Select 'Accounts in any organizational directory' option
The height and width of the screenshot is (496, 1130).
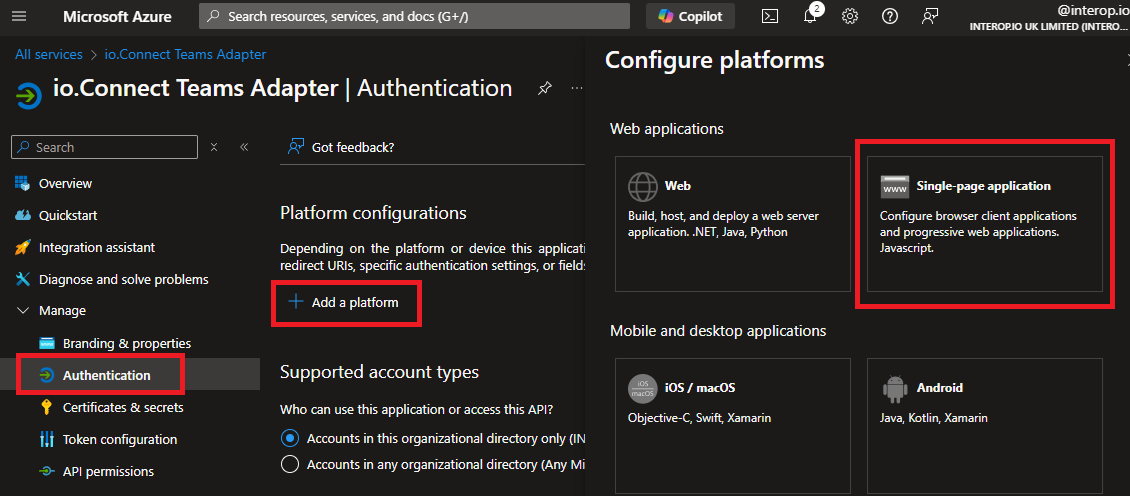pyautogui.click(x=290, y=464)
